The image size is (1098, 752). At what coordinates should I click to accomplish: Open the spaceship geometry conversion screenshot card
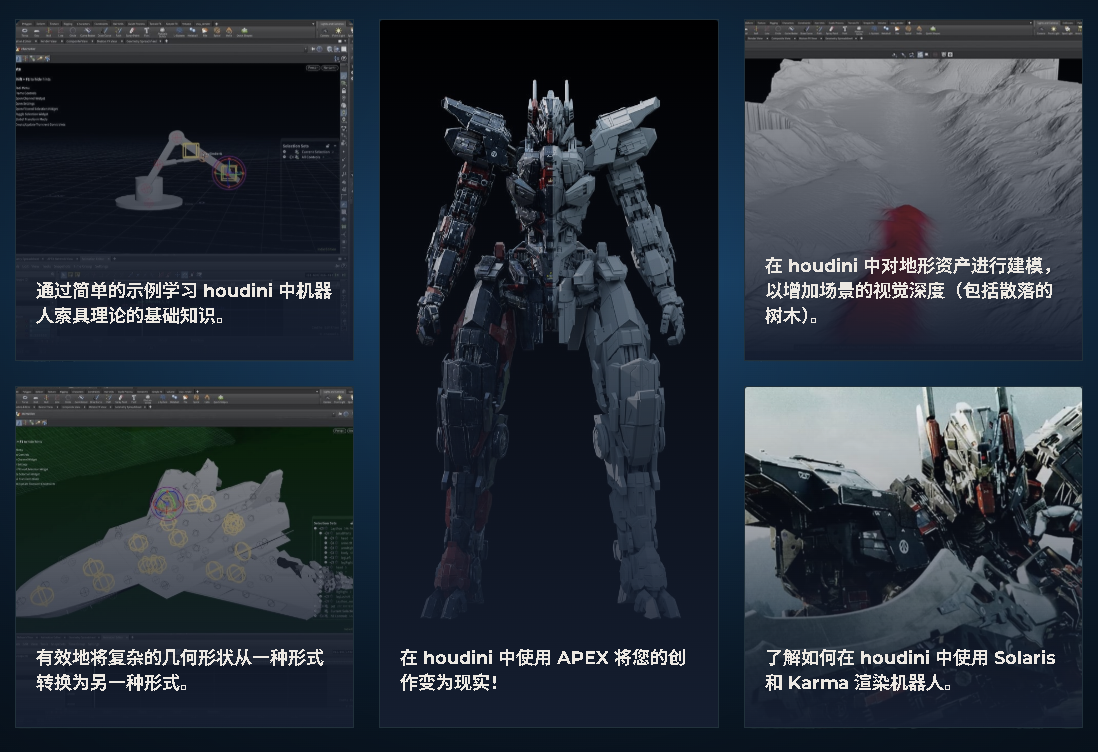pos(184,557)
